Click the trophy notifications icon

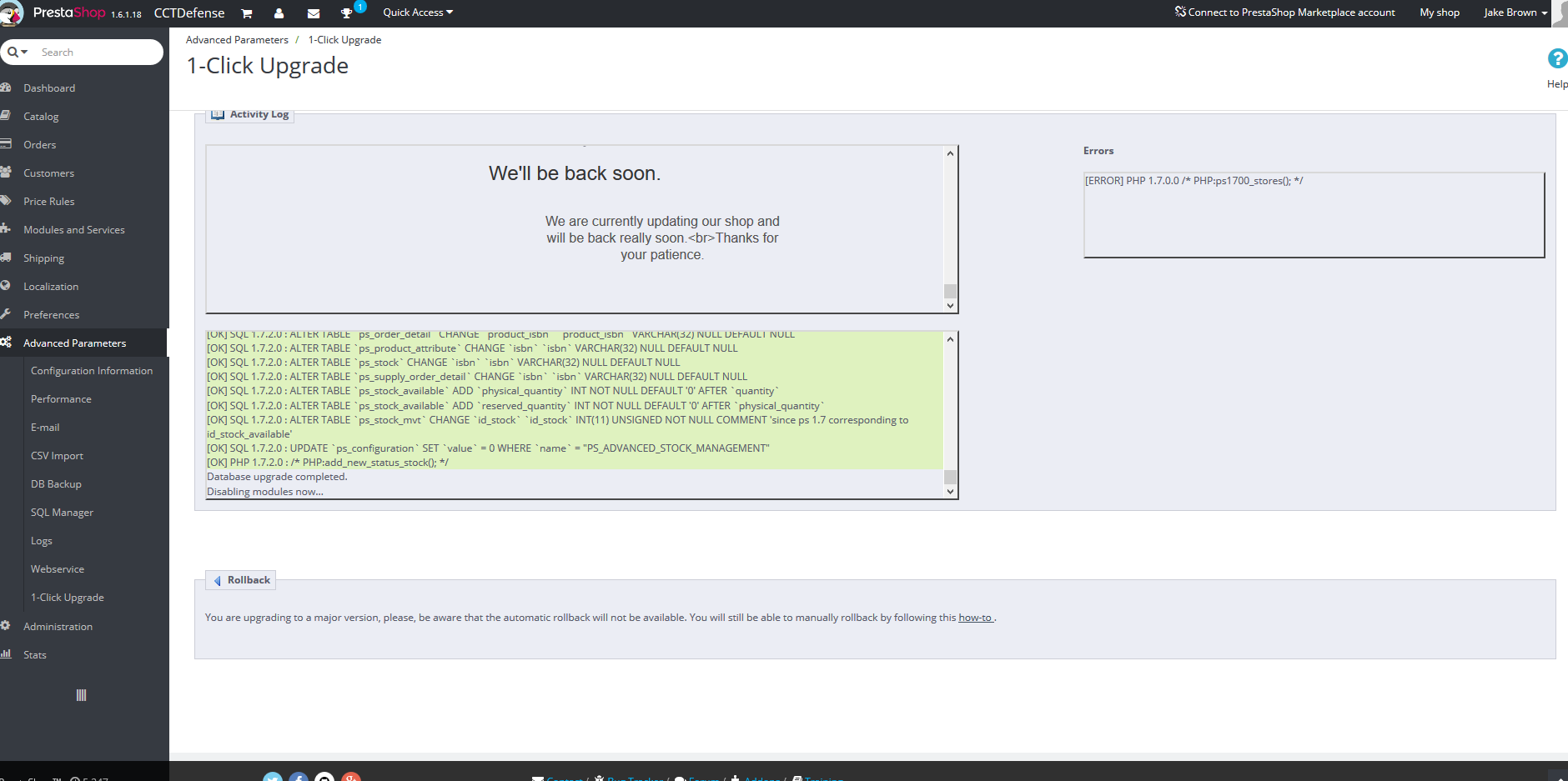(347, 13)
